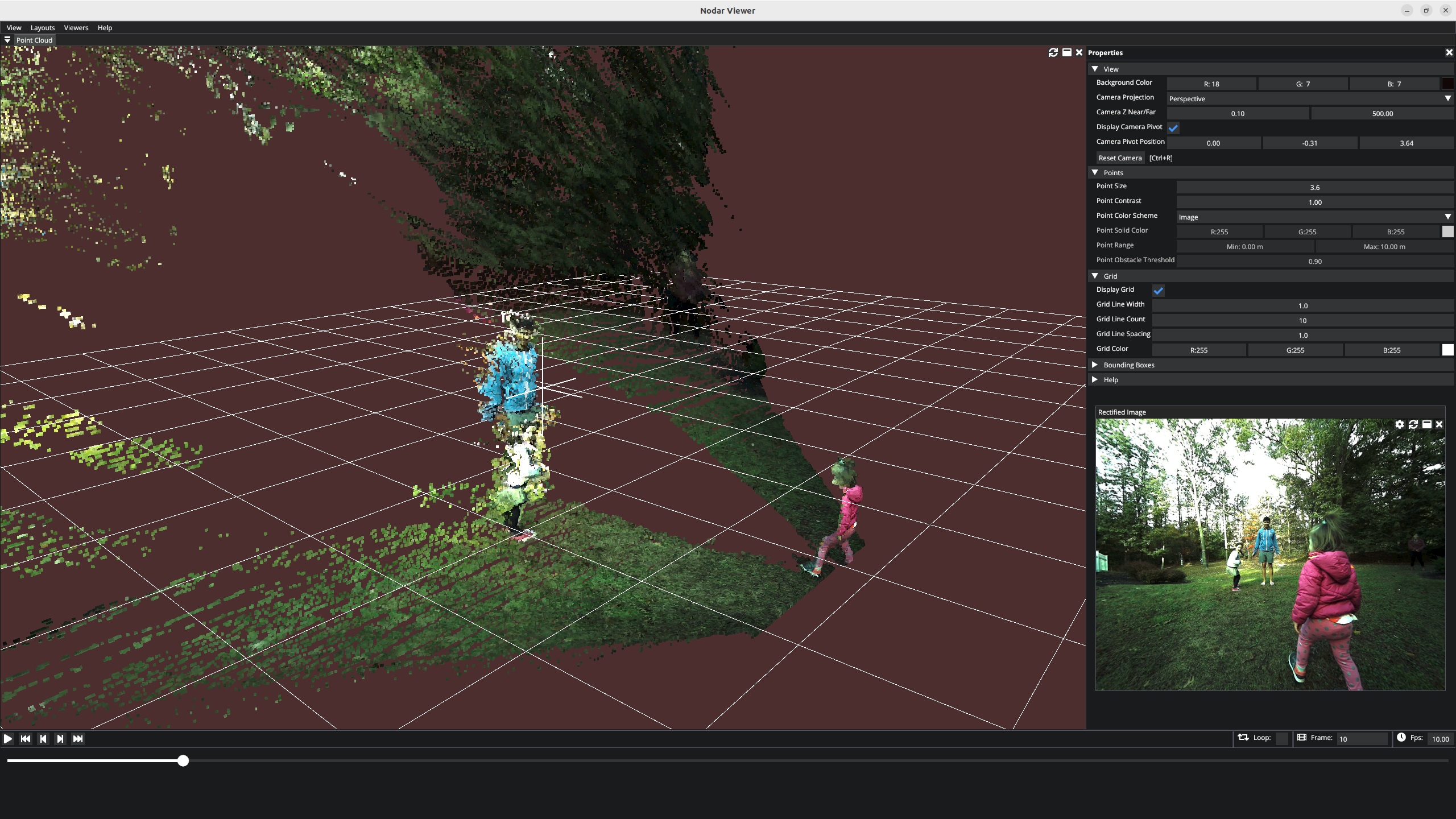This screenshot has width=1456, height=819.
Task: Refresh the Rectified Image view
Action: [1413, 424]
